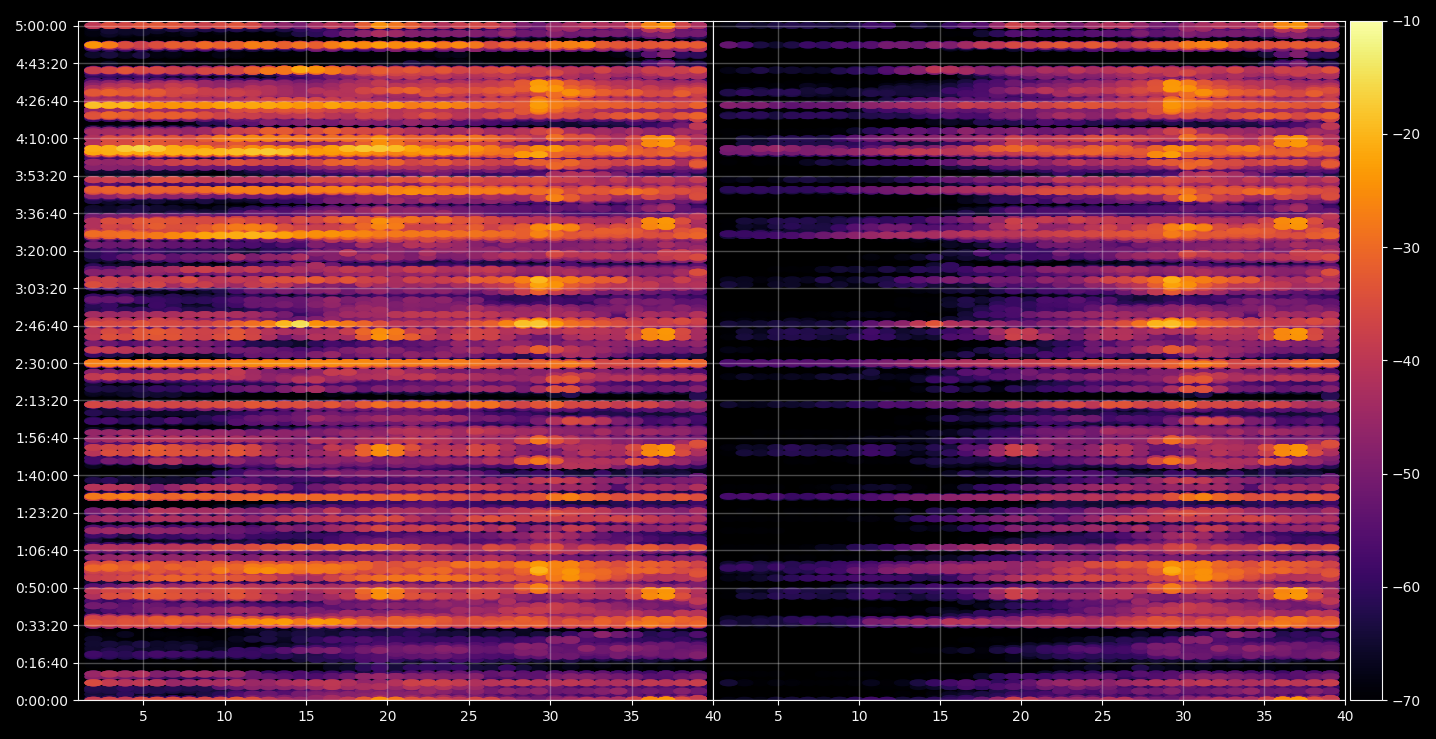This screenshot has width=1436, height=739.
Task: Click the 0:33:20 time label
Action: [x=41, y=626]
